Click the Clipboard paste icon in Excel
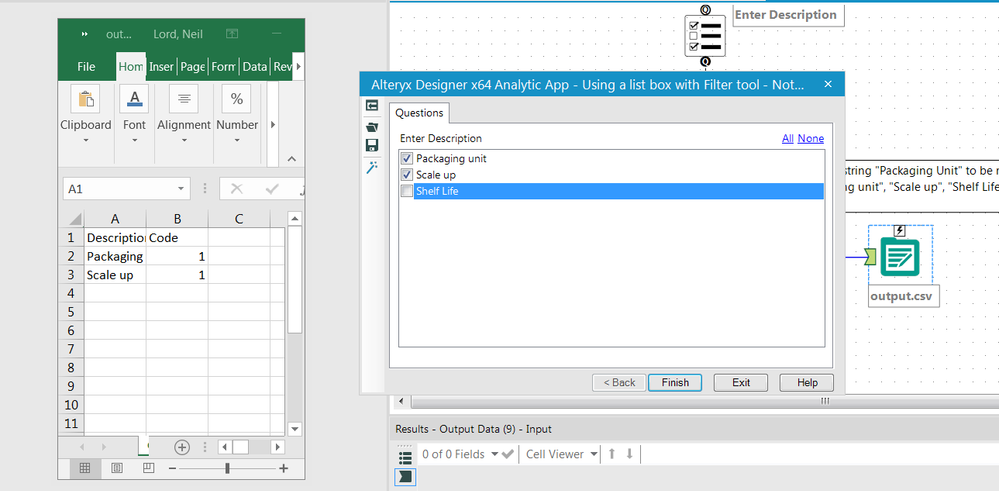This screenshot has height=491, width=999. (85, 99)
